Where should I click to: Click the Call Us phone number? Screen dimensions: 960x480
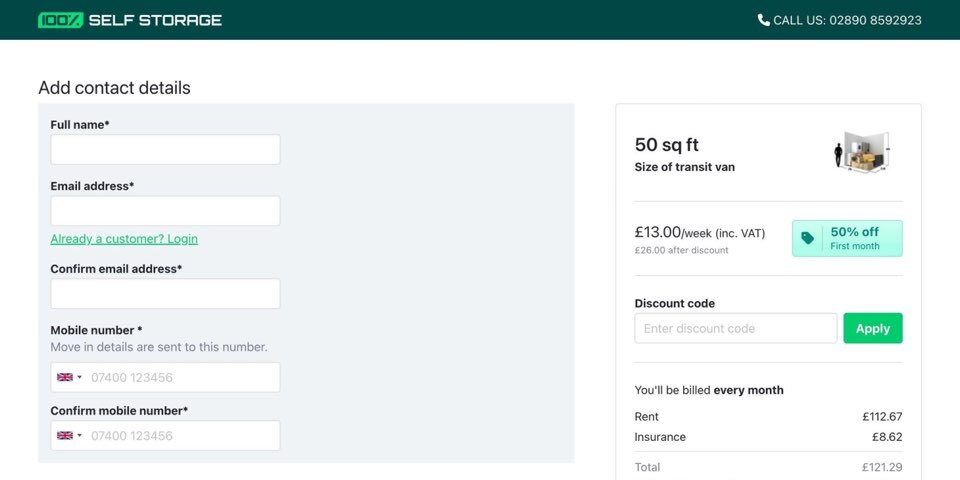pyautogui.click(x=847, y=20)
